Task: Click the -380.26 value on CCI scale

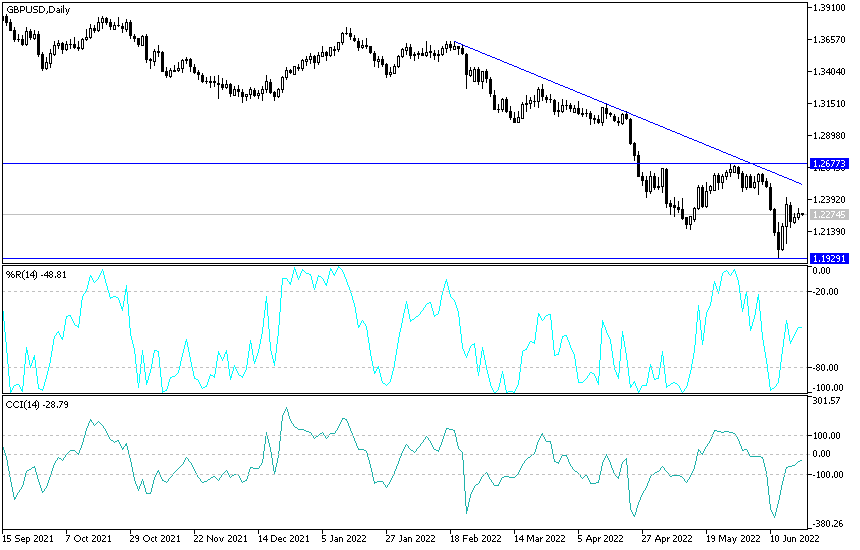Action: pos(828,524)
